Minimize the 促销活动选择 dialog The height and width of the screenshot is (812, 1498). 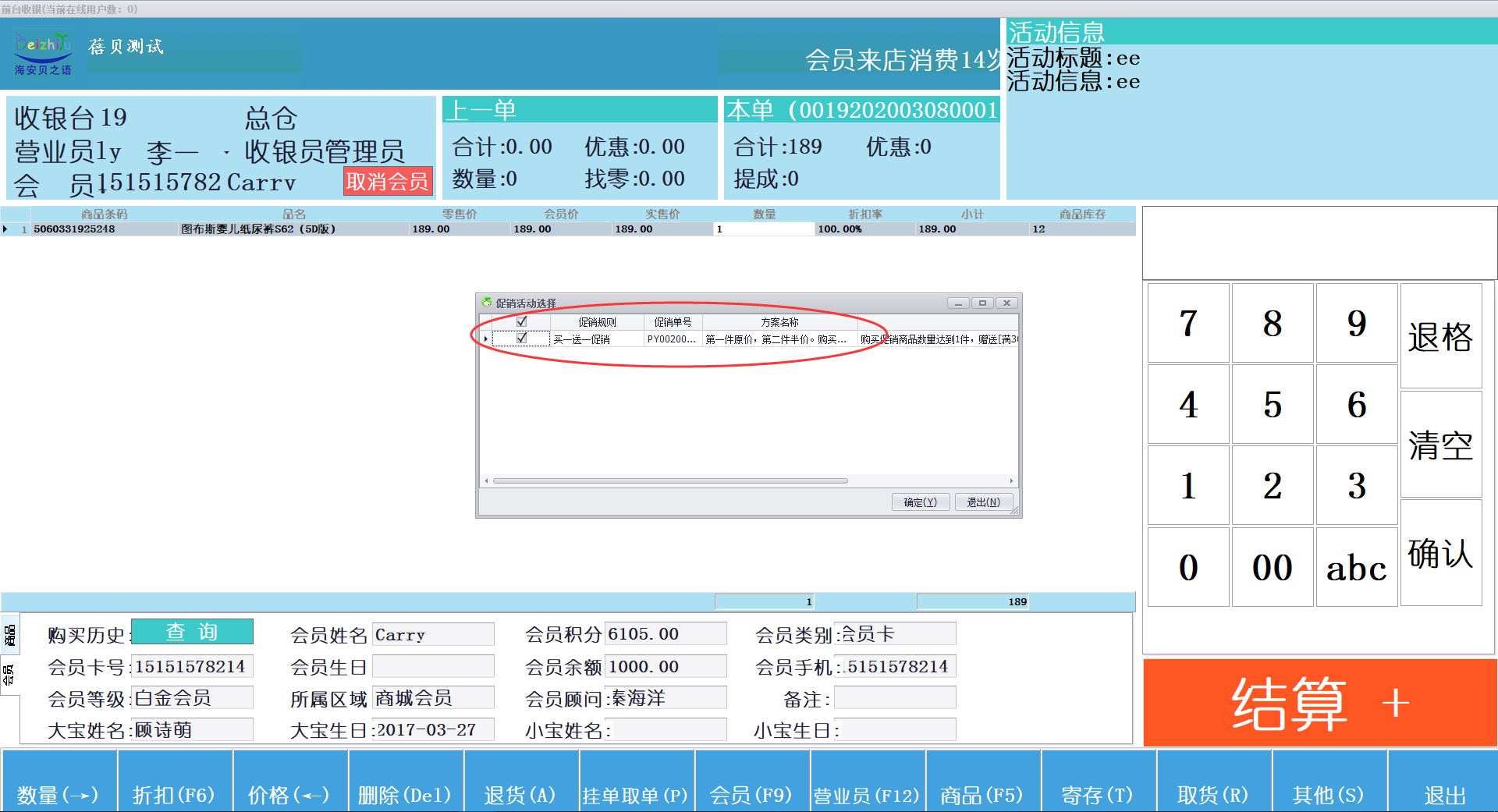point(958,303)
